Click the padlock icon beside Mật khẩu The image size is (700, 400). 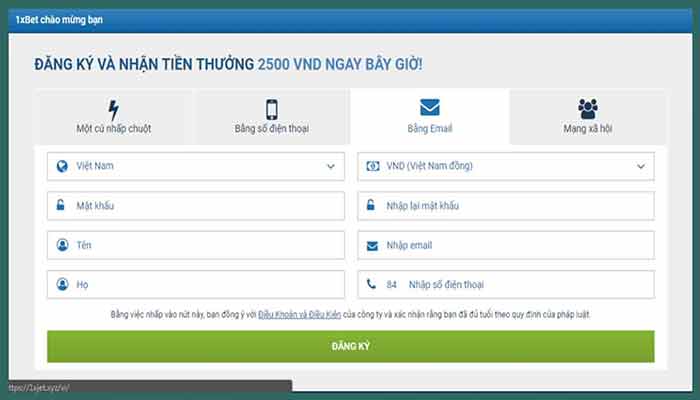point(62,206)
